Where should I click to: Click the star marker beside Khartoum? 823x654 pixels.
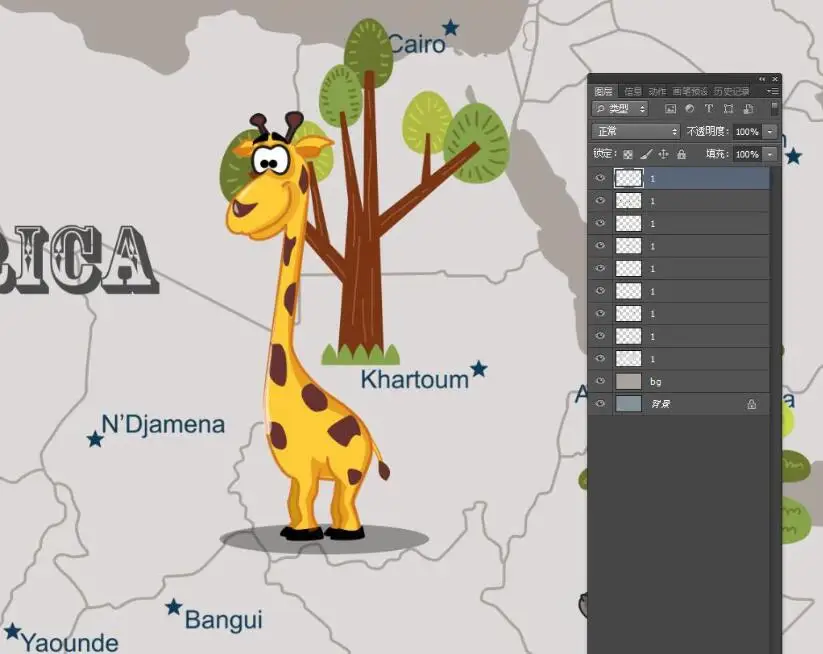tap(478, 369)
